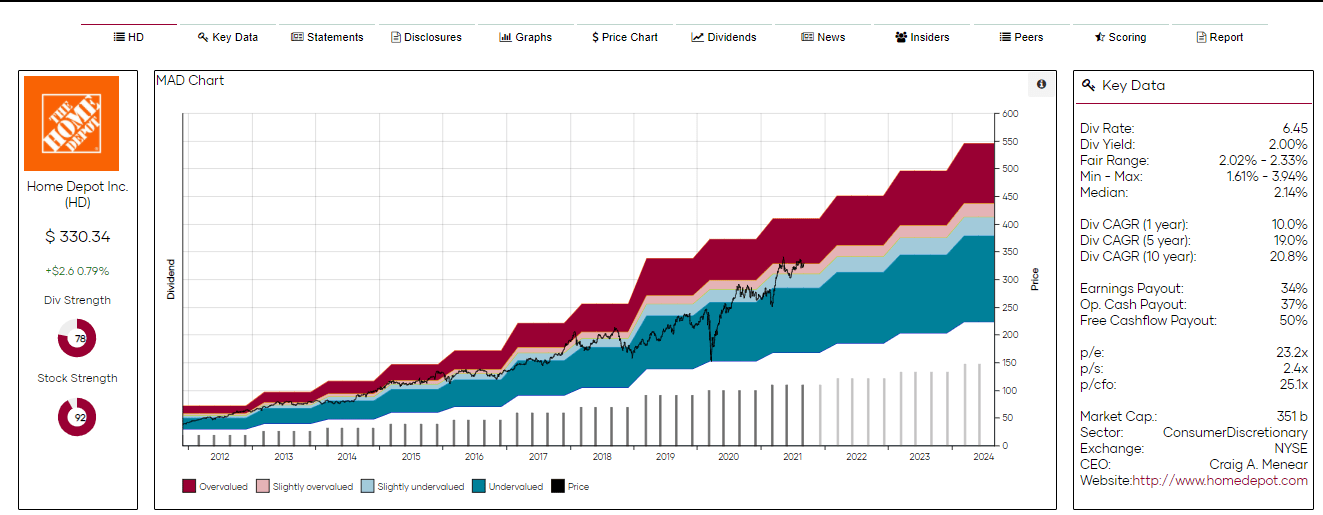Open the Scoring tab

click(1120, 37)
